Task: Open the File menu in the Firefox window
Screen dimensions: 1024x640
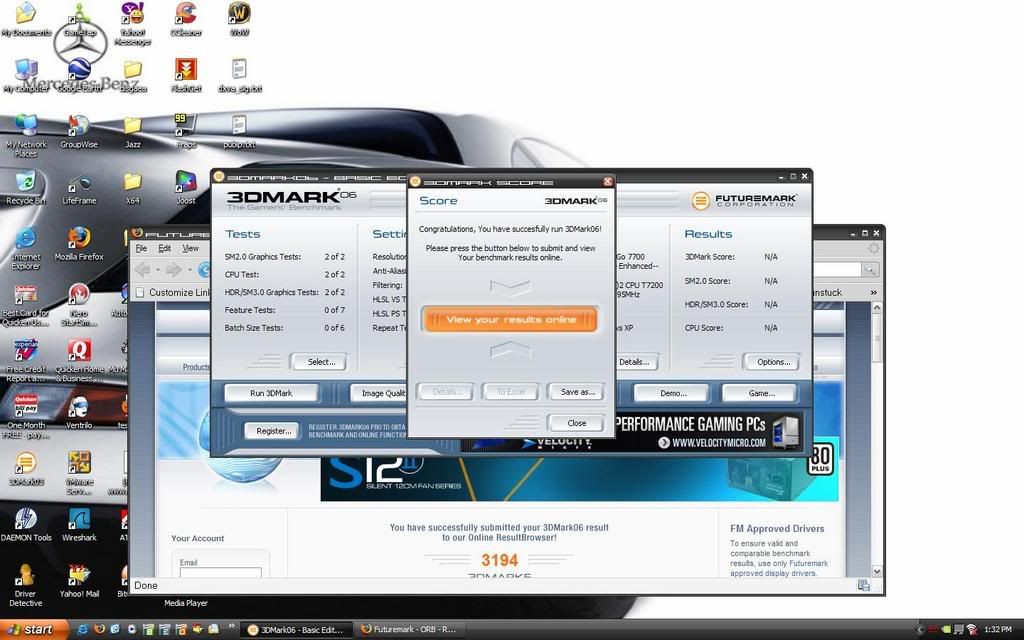Action: [x=141, y=248]
